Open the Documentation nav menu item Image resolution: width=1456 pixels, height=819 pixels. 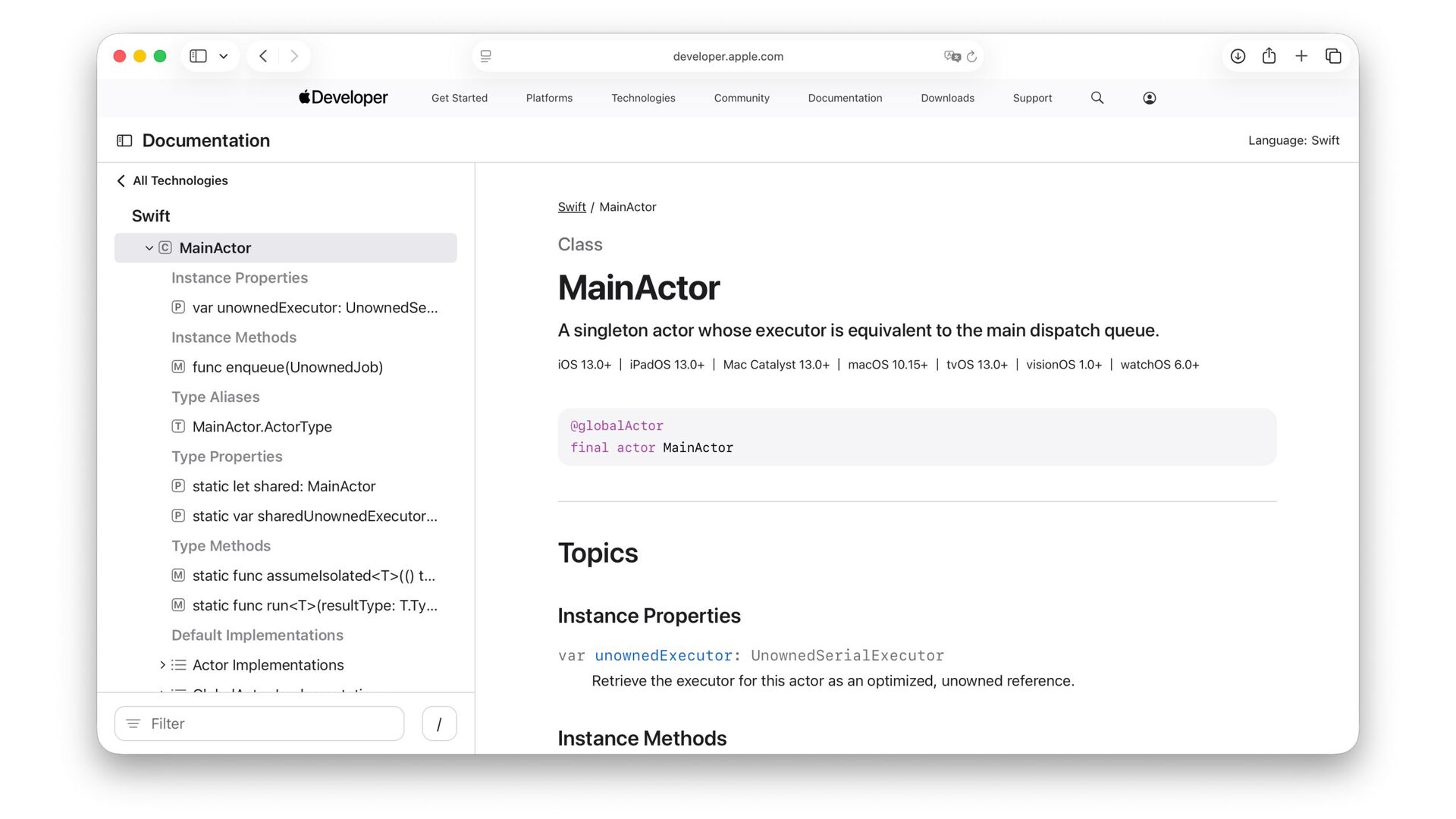tap(845, 98)
